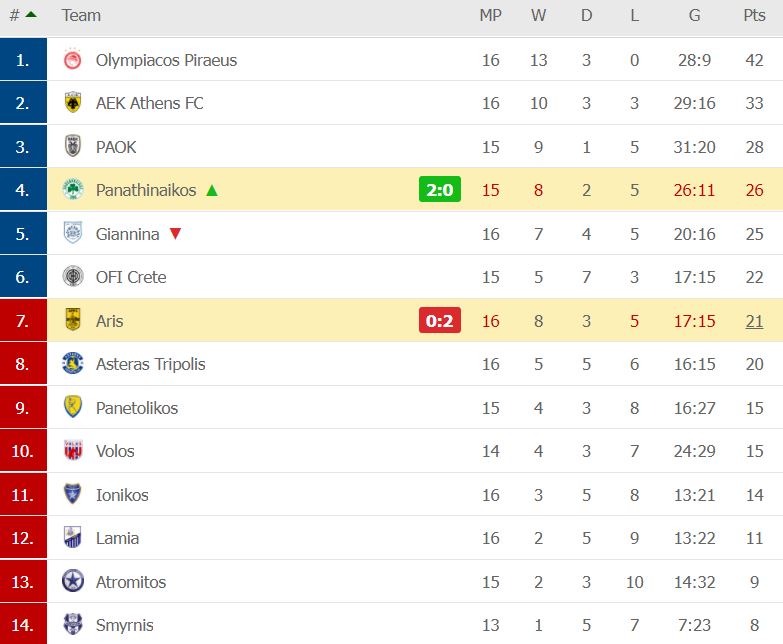
Task: Click the Panathinaikos green clover crest
Action: pyautogui.click(x=72, y=190)
